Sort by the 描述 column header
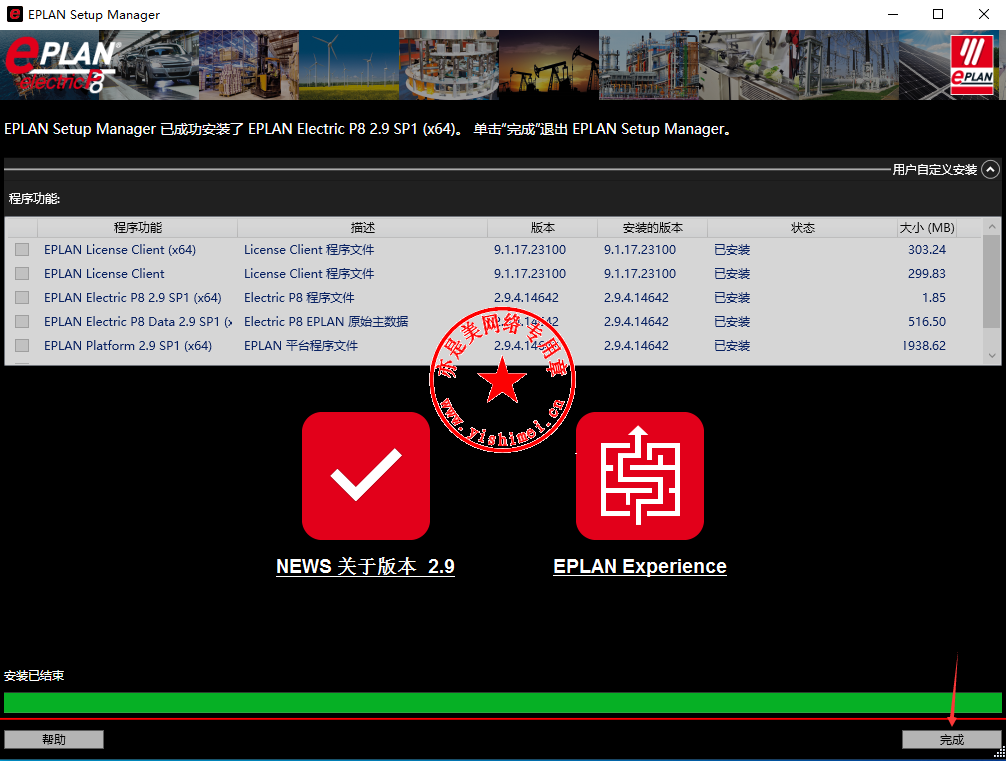1006x761 pixels. 362,228
